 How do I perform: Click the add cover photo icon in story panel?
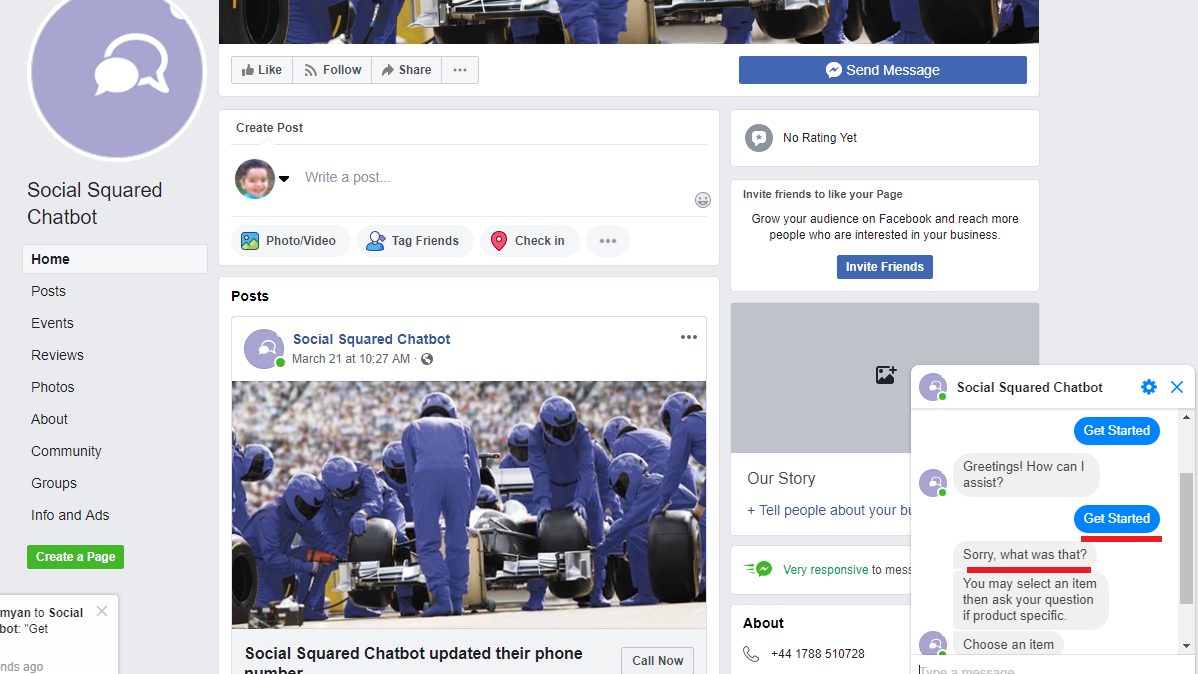point(885,375)
